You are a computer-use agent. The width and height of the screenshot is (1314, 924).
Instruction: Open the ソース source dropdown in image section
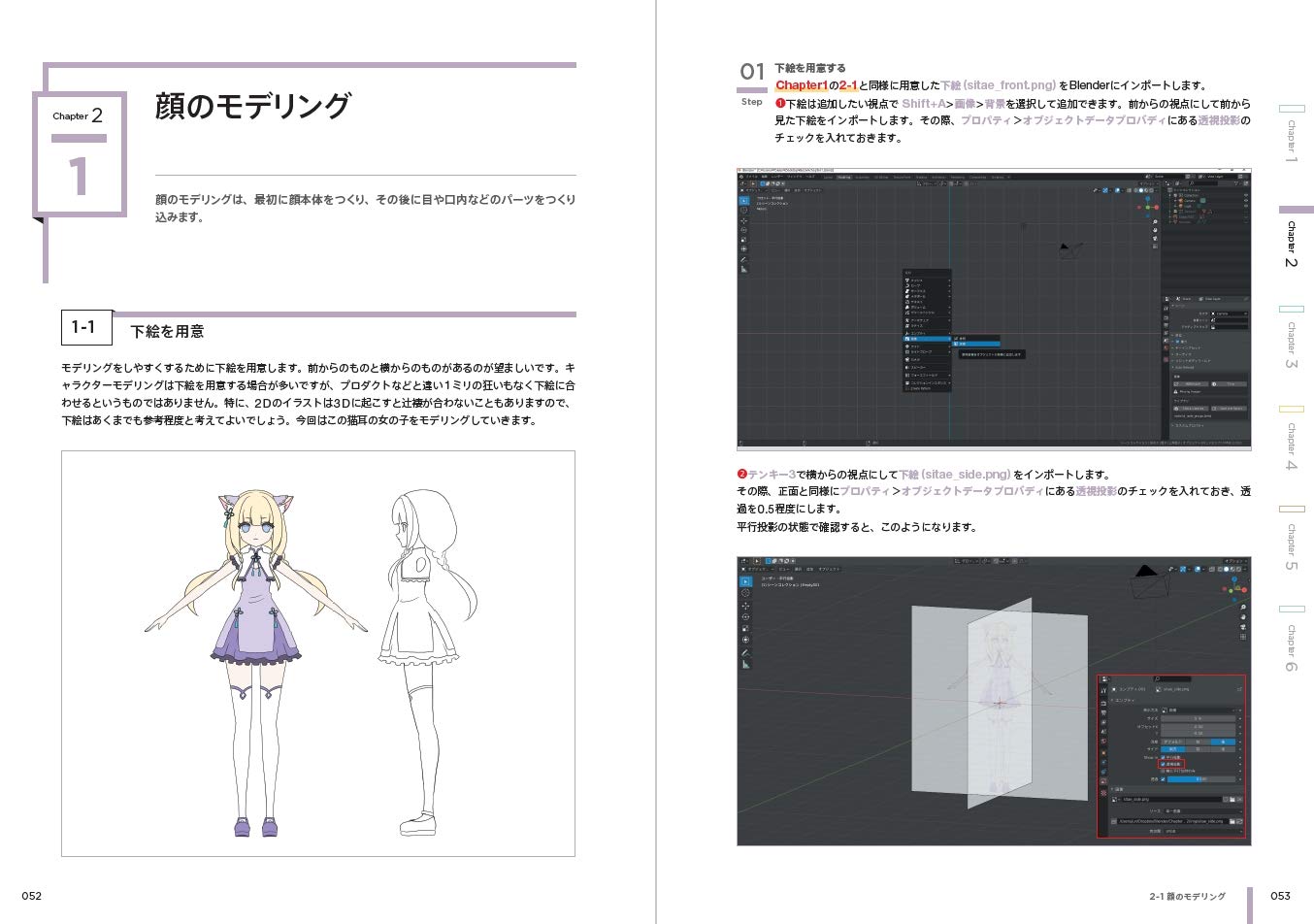click(1201, 811)
